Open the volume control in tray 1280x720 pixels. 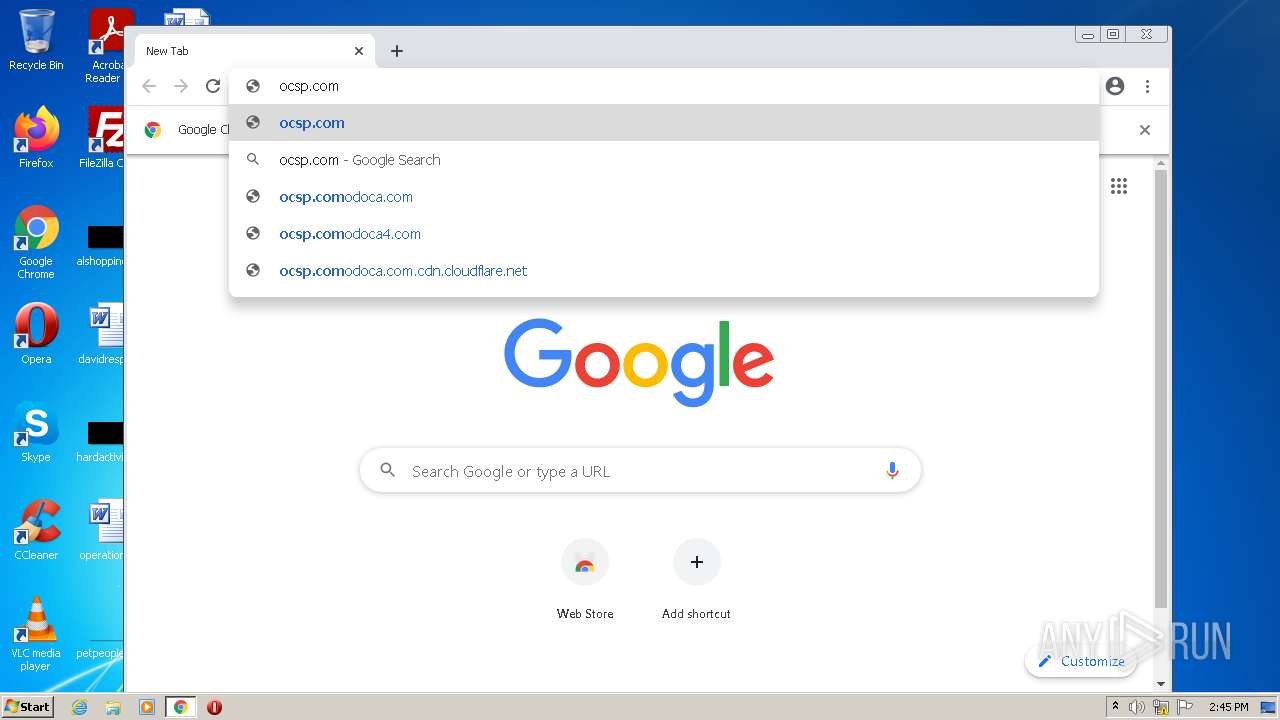1137,707
